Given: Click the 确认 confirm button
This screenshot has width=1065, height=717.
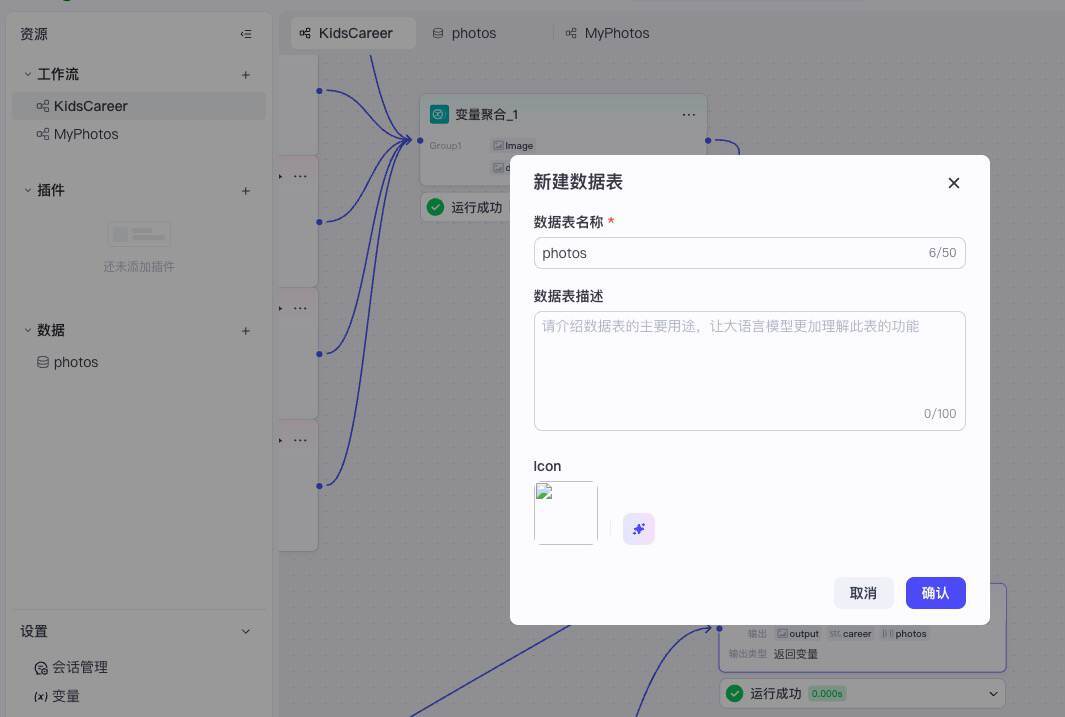Looking at the screenshot, I should pyautogui.click(x=935, y=592).
